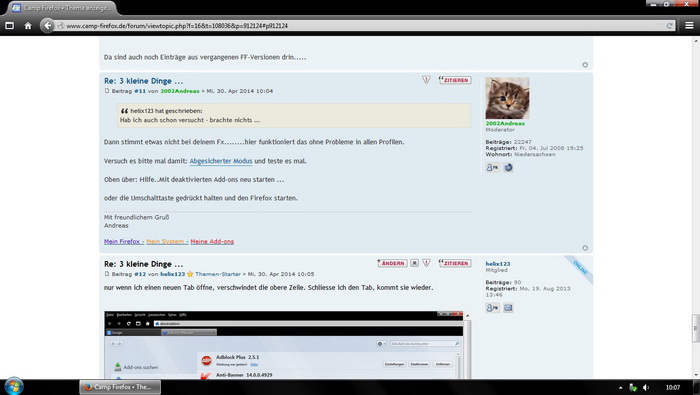Go to the browser home page icon
Image resolution: width=700 pixels, height=395 pixels.
28,26
